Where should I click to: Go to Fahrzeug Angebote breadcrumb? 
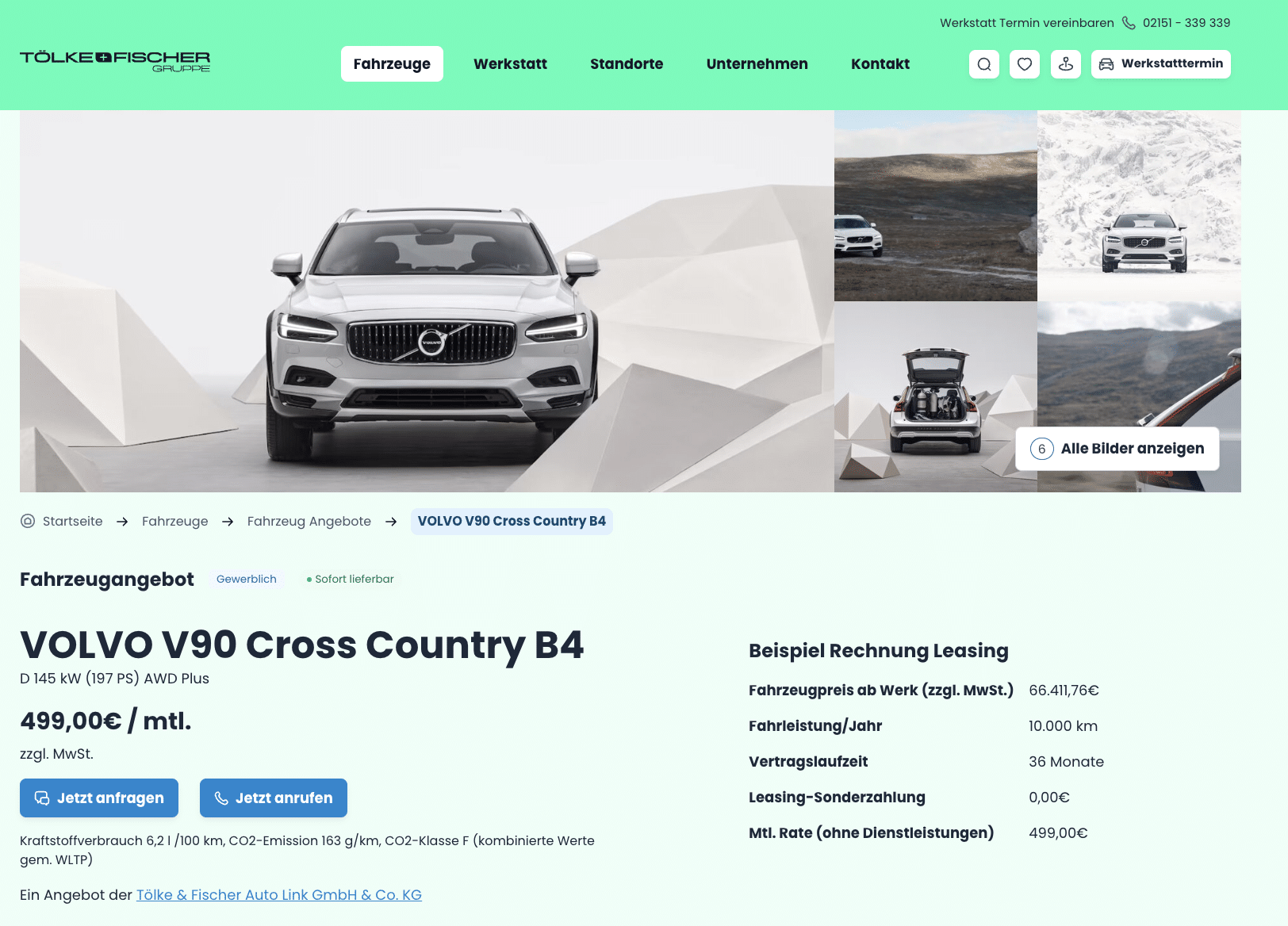coord(309,521)
